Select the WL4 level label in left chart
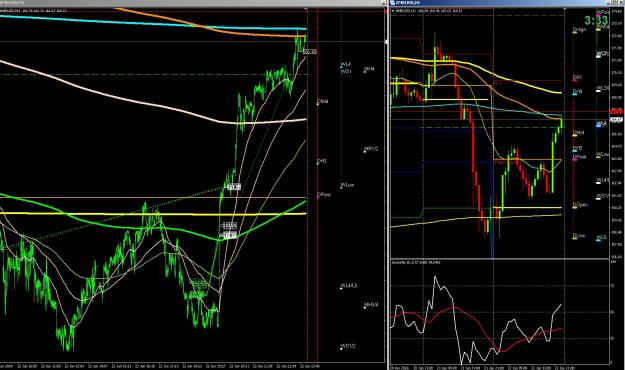The image size is (625, 370). (346, 64)
